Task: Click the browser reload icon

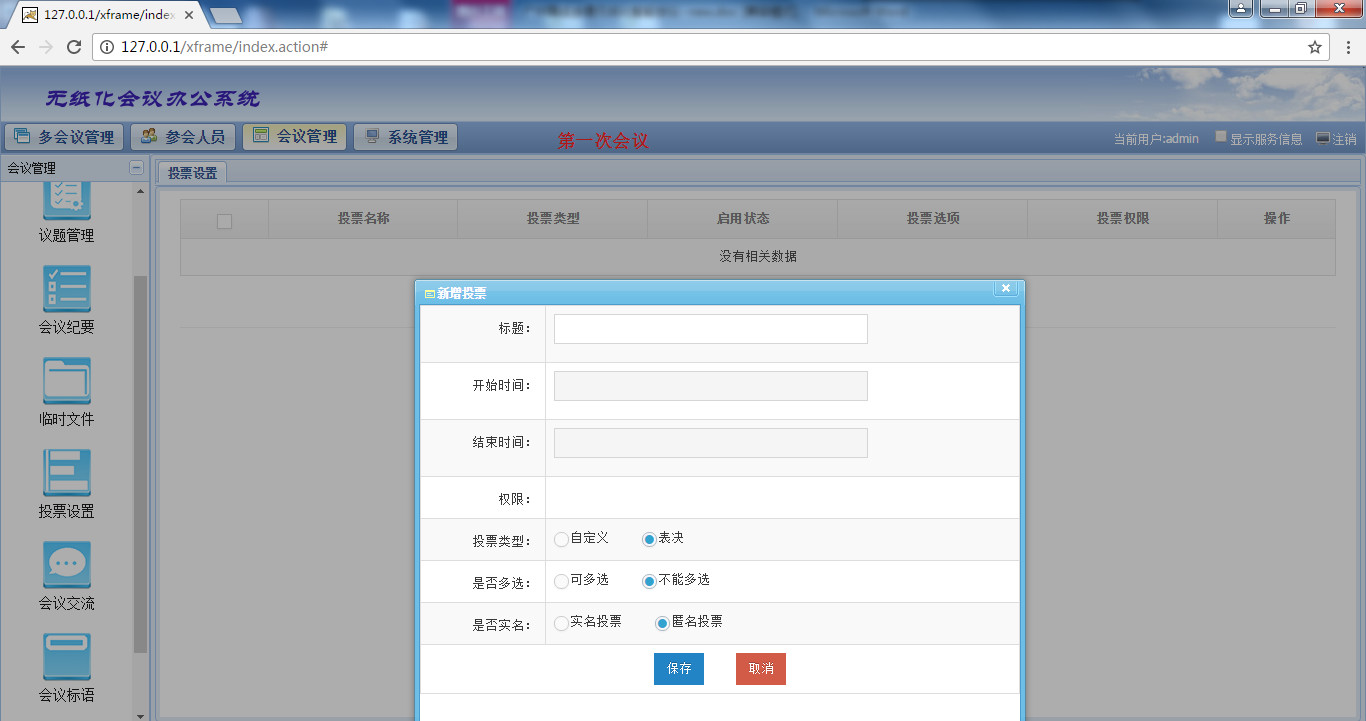Action: coord(73,47)
